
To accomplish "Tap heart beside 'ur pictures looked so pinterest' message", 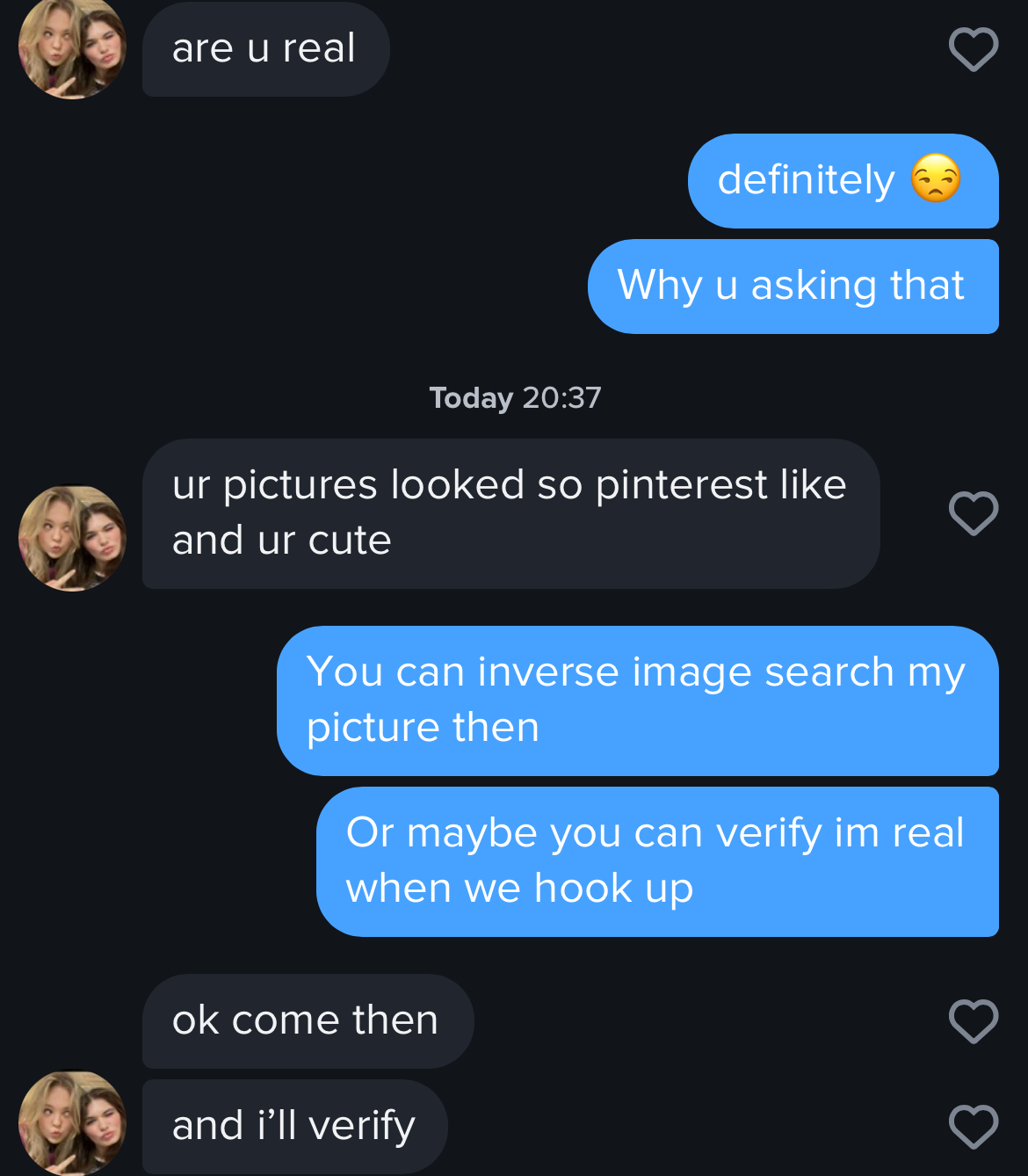I will (x=974, y=513).
